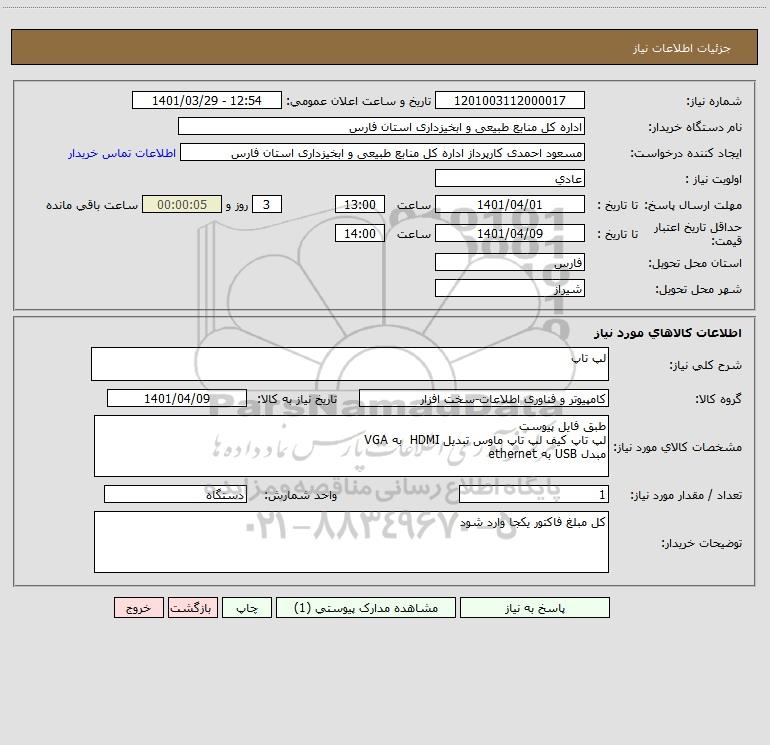Click the 'اطلاعات کالاهاي مورد نیاز' section heading

click(x=667, y=333)
